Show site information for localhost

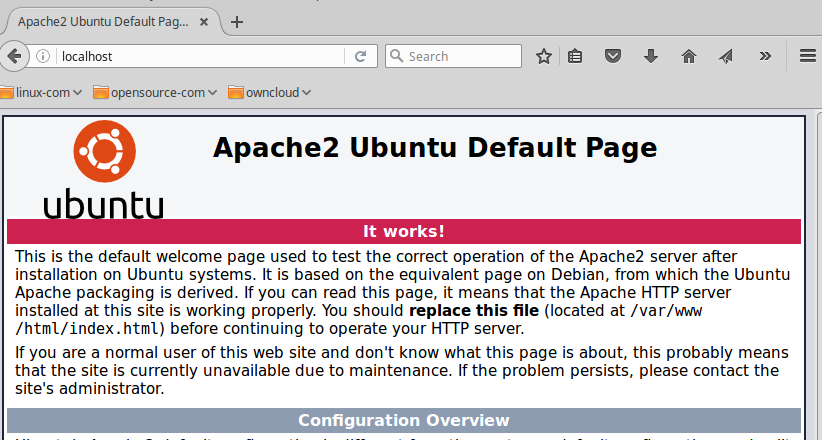tap(43, 57)
